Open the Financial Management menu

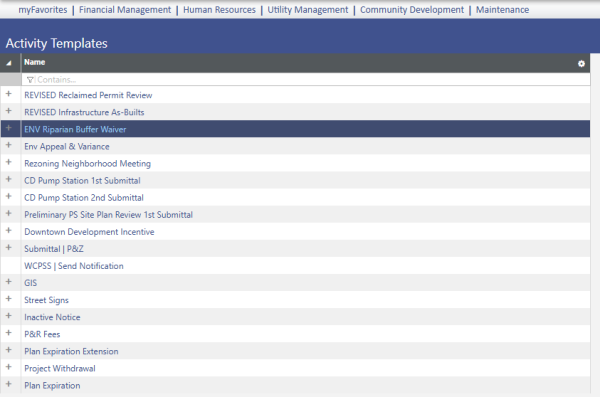[x=125, y=10]
